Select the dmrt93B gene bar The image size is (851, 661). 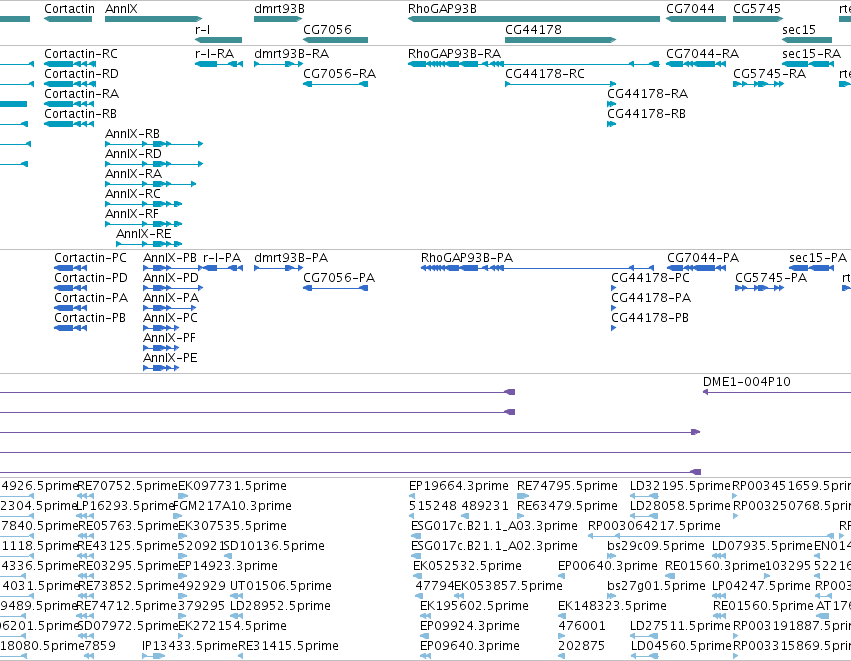[278, 19]
